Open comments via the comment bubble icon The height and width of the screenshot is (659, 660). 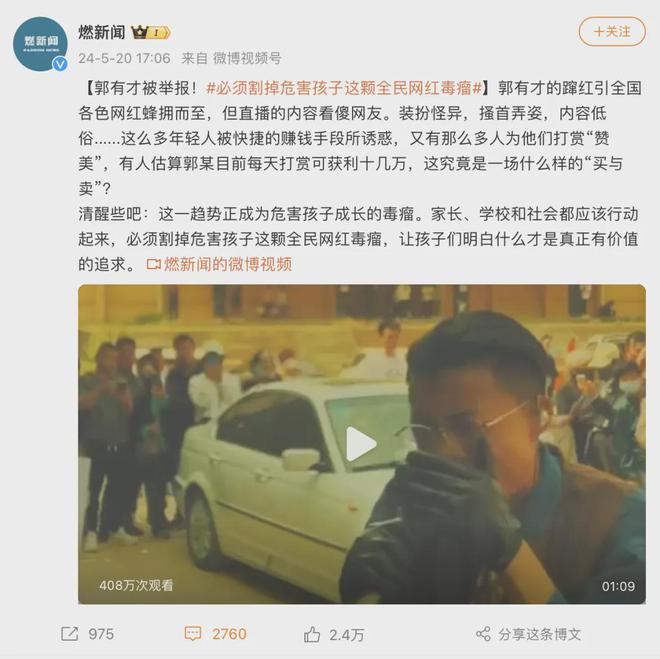[193, 634]
